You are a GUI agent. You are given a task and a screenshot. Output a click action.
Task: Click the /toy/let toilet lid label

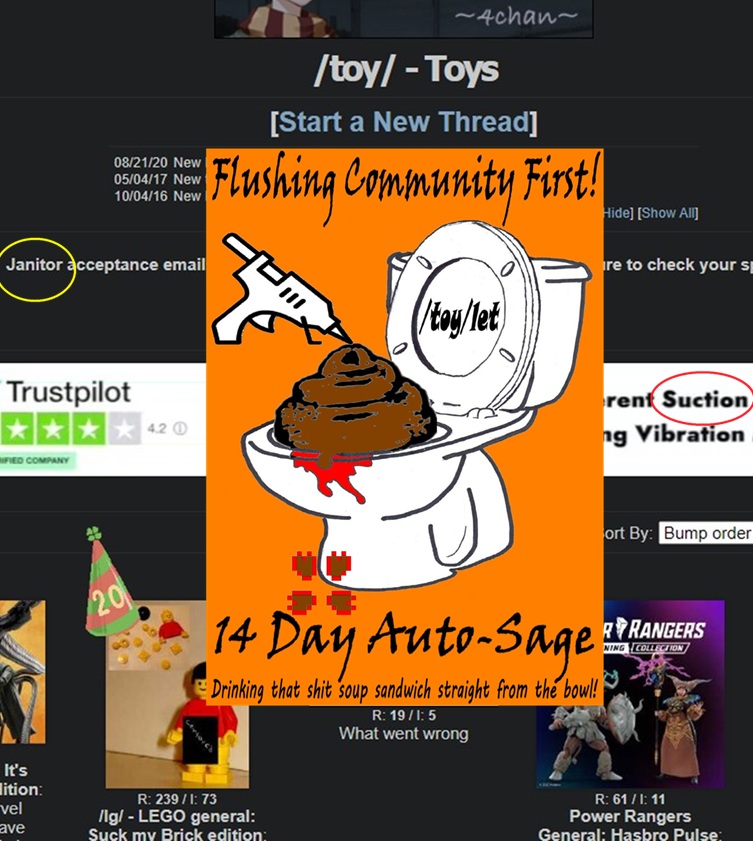click(460, 319)
